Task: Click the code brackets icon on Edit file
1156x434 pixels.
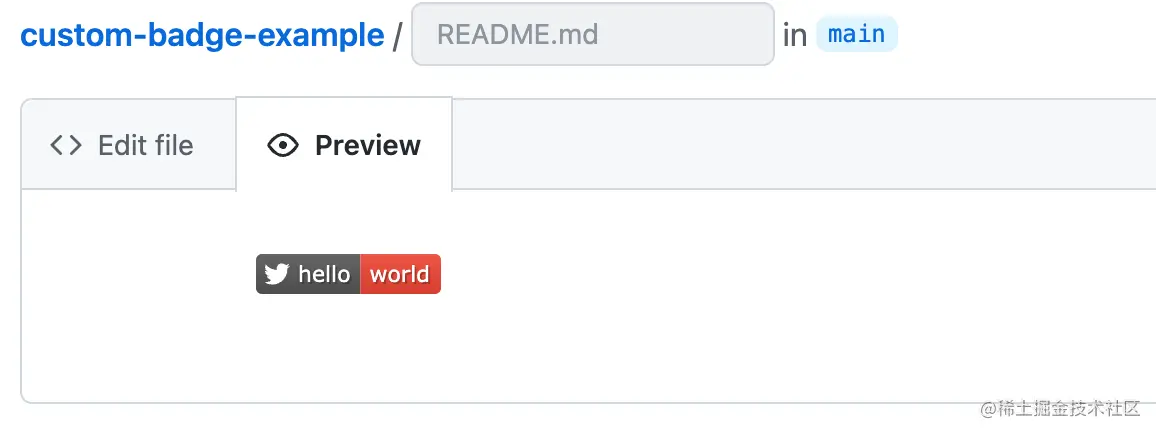Action: coord(66,145)
